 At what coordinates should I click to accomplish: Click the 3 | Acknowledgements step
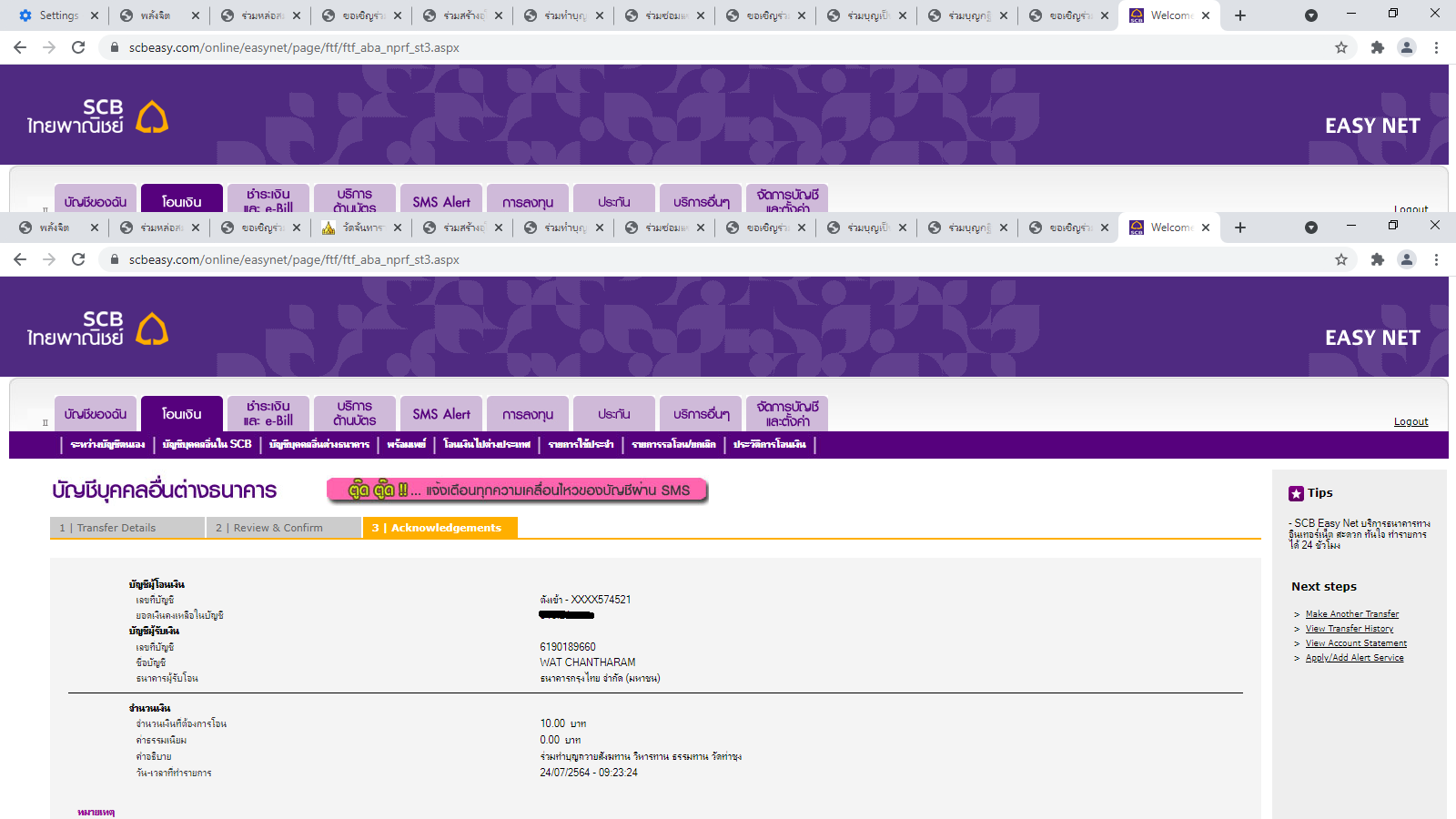click(440, 528)
